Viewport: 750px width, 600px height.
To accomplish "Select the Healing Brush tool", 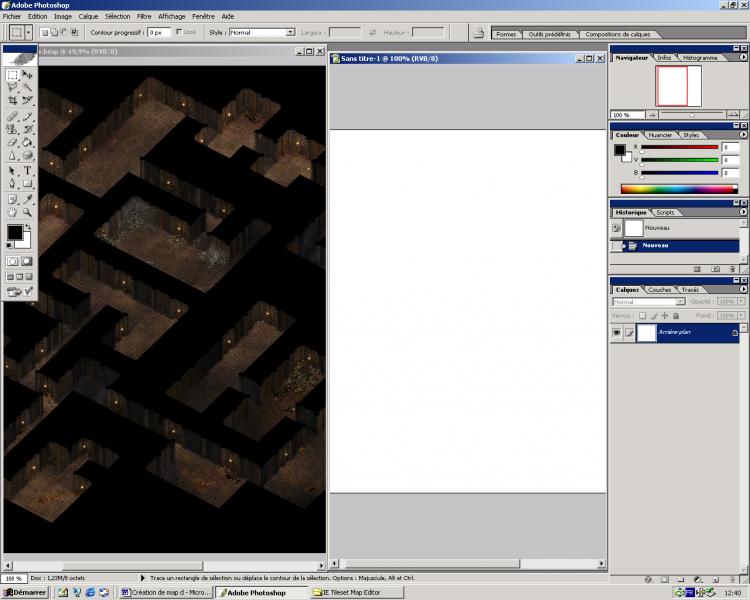I will 12,116.
